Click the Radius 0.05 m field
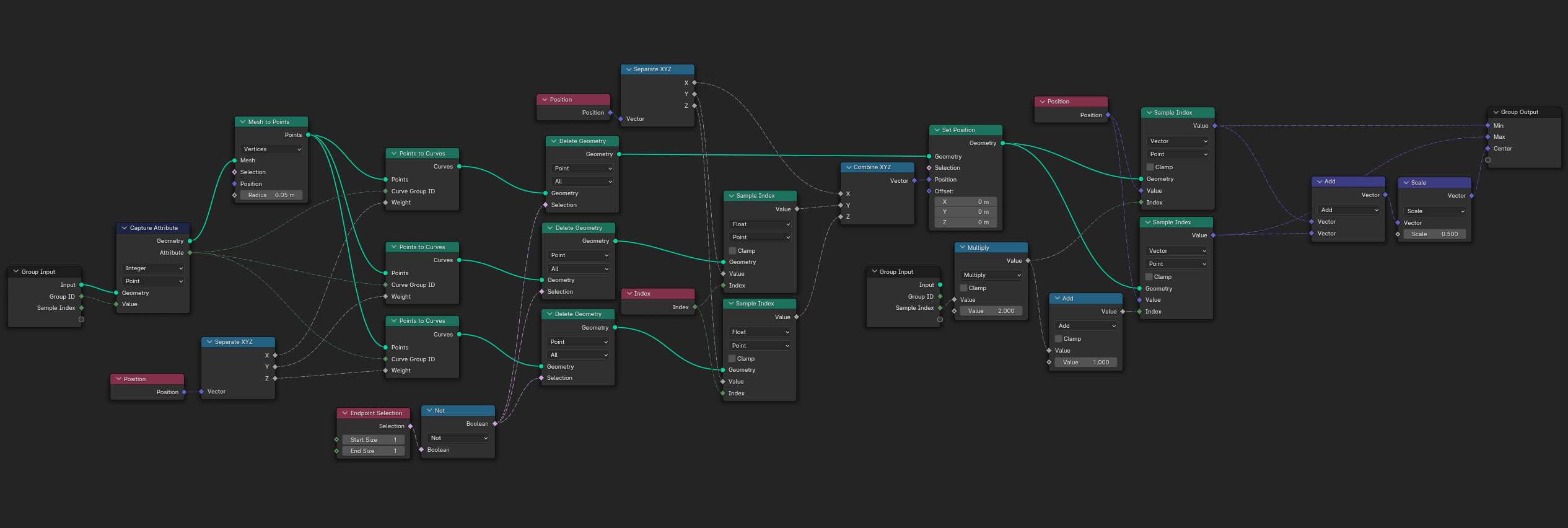1568x528 pixels. pyautogui.click(x=271, y=195)
